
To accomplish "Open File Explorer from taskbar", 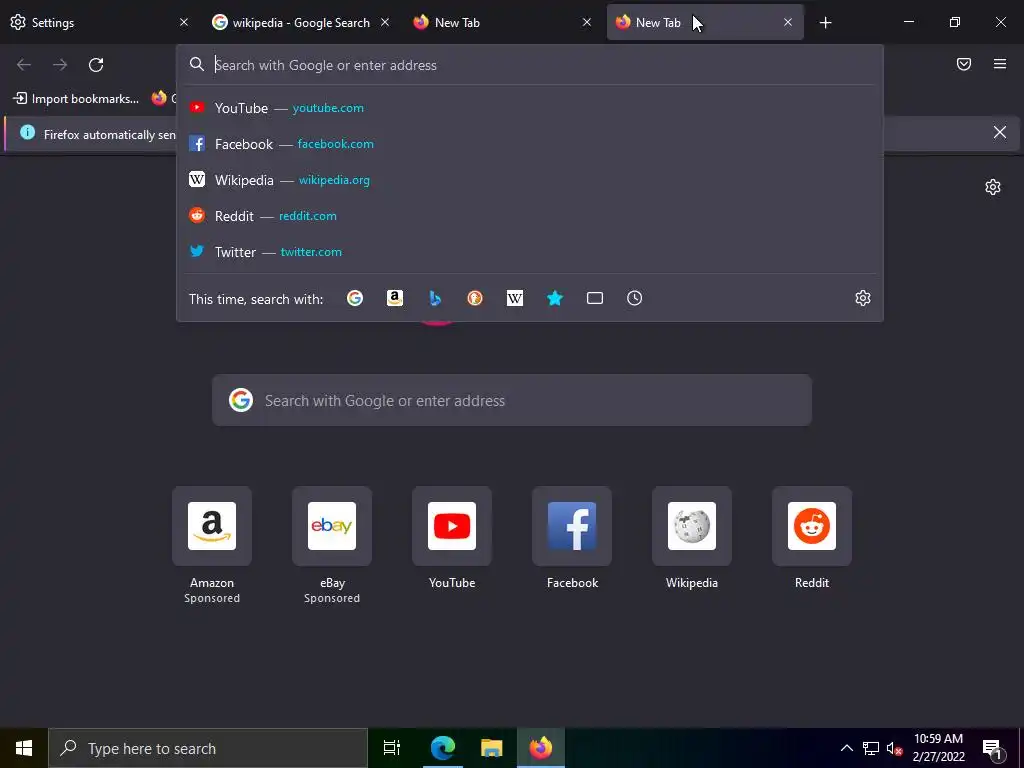I will coord(492,748).
